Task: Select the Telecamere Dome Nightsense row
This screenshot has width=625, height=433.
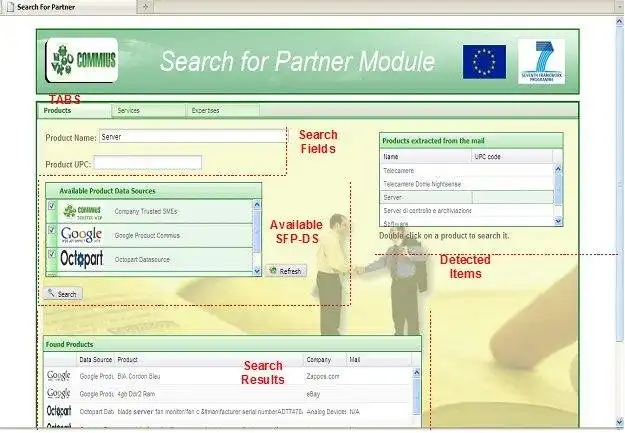Action: (x=467, y=184)
